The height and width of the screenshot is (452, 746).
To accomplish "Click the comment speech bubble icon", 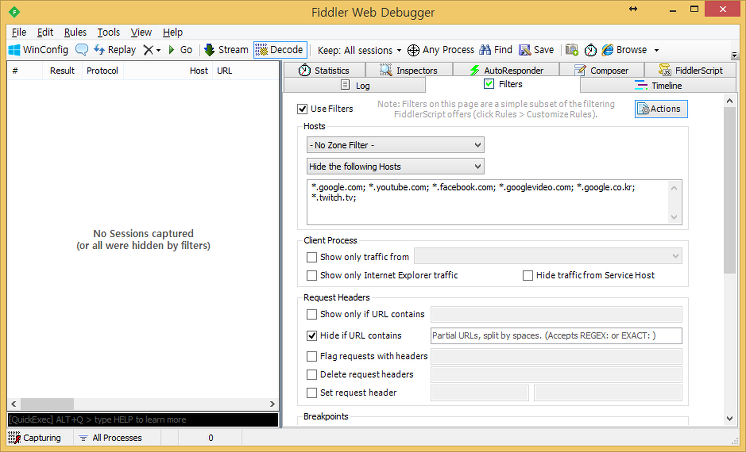I will click(x=82, y=49).
